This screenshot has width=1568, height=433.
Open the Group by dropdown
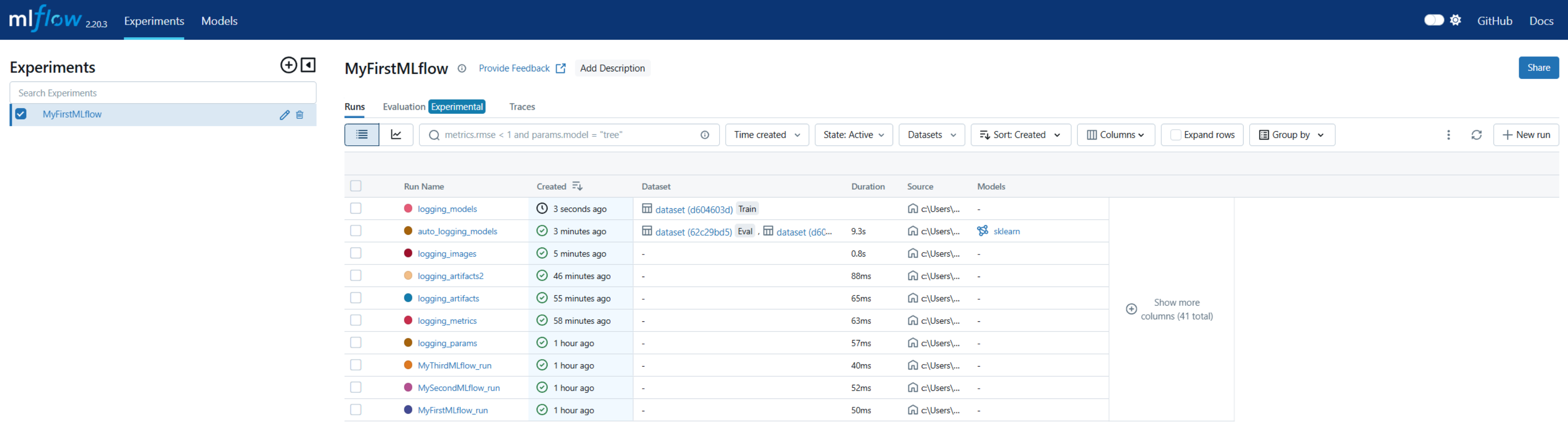[1291, 135]
